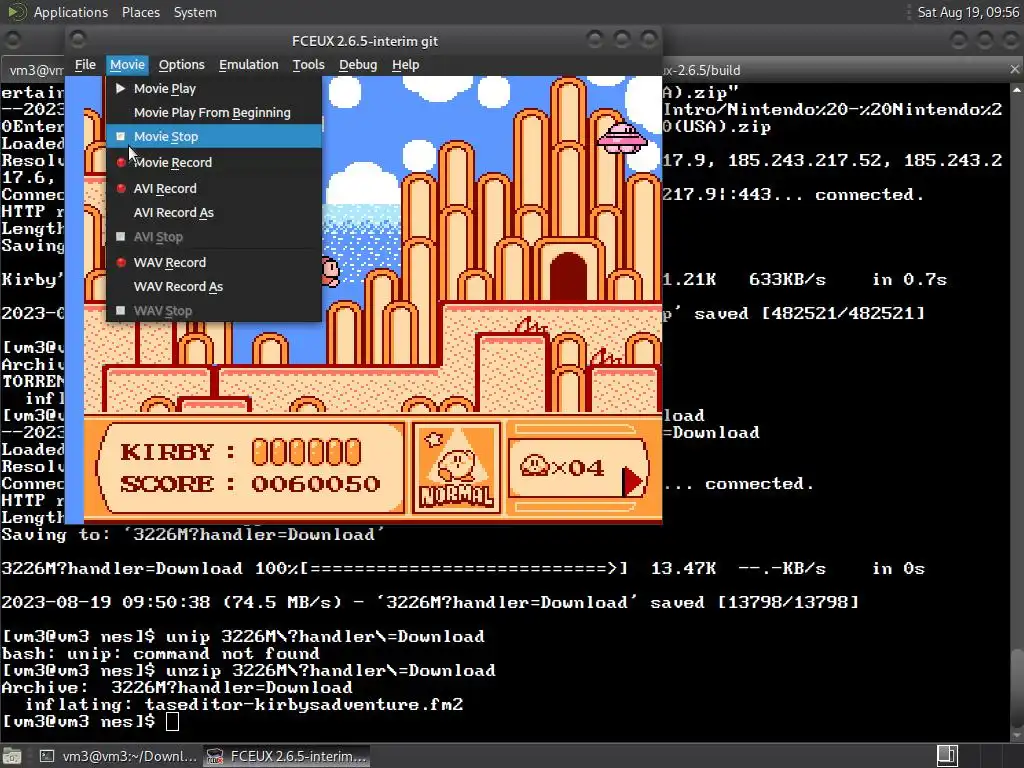The height and width of the screenshot is (768, 1024).
Task: Click the distro logo icon in top panel
Action: pos(17,12)
